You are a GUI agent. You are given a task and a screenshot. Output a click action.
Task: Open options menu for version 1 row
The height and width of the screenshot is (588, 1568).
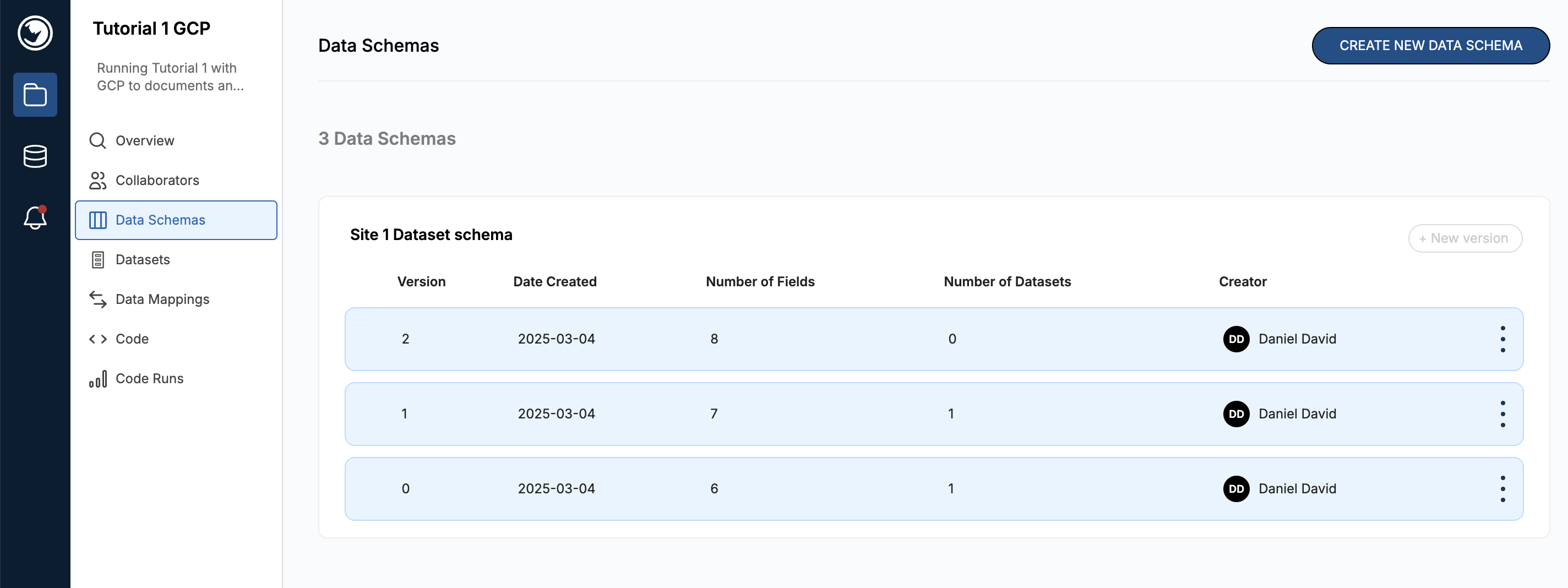point(1502,414)
